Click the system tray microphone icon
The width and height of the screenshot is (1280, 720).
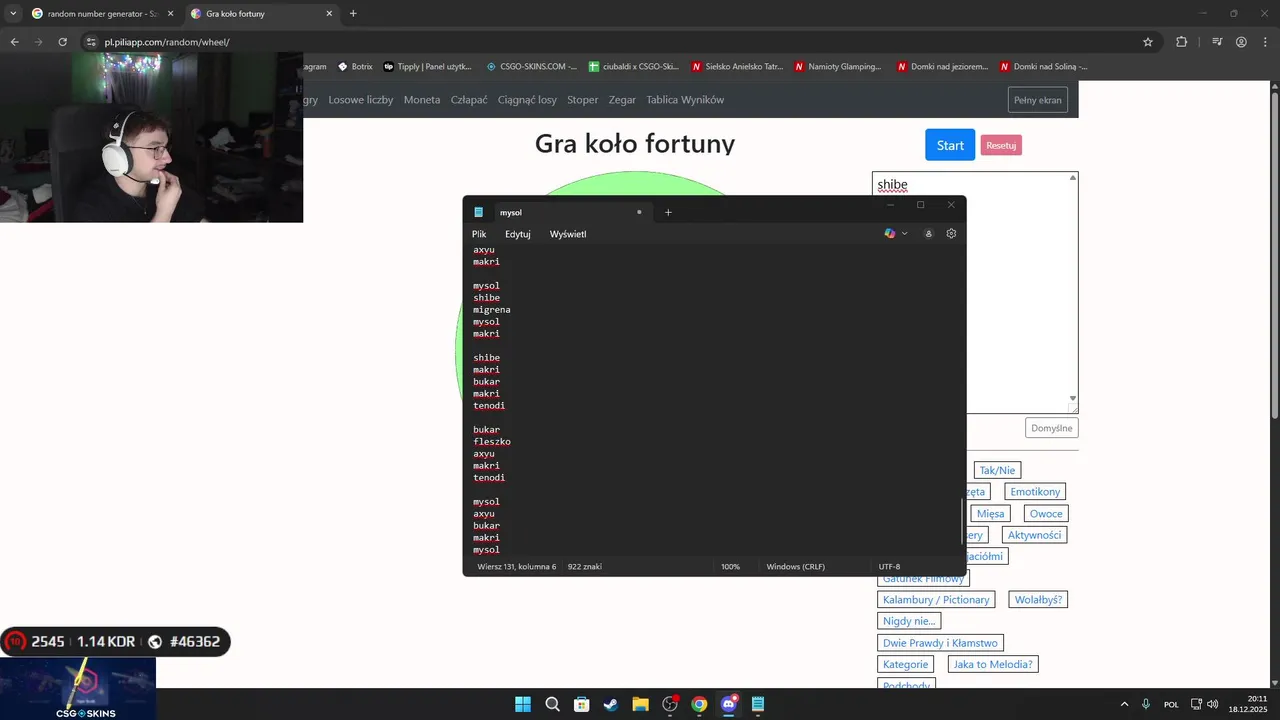[1146, 704]
